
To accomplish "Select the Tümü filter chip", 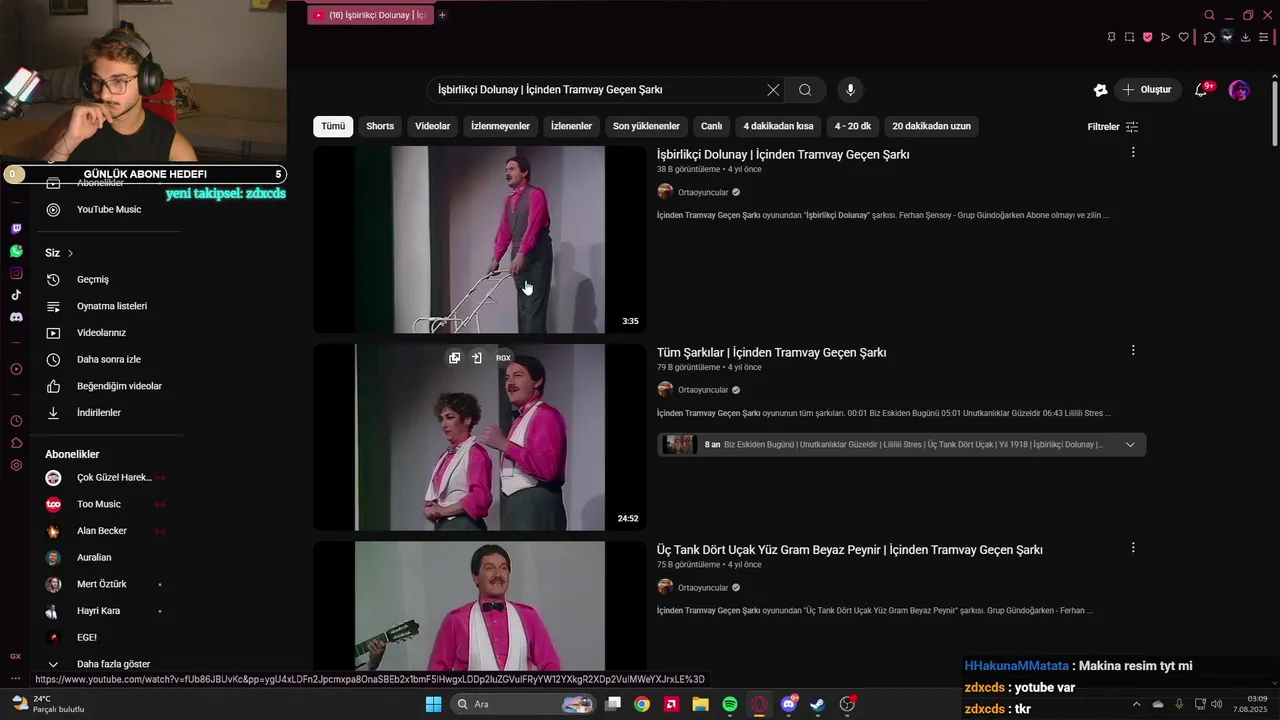I will click(333, 126).
